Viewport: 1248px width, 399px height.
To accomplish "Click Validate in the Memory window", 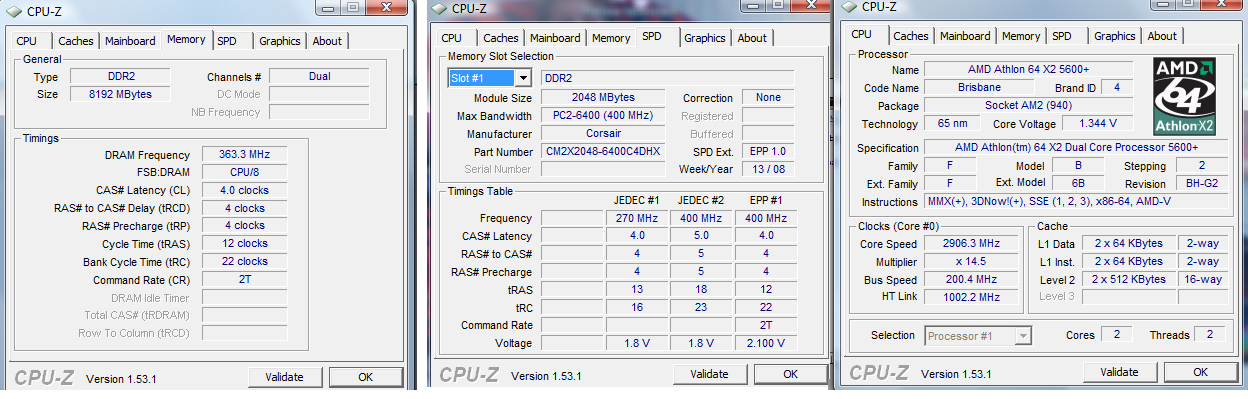I will [x=284, y=377].
